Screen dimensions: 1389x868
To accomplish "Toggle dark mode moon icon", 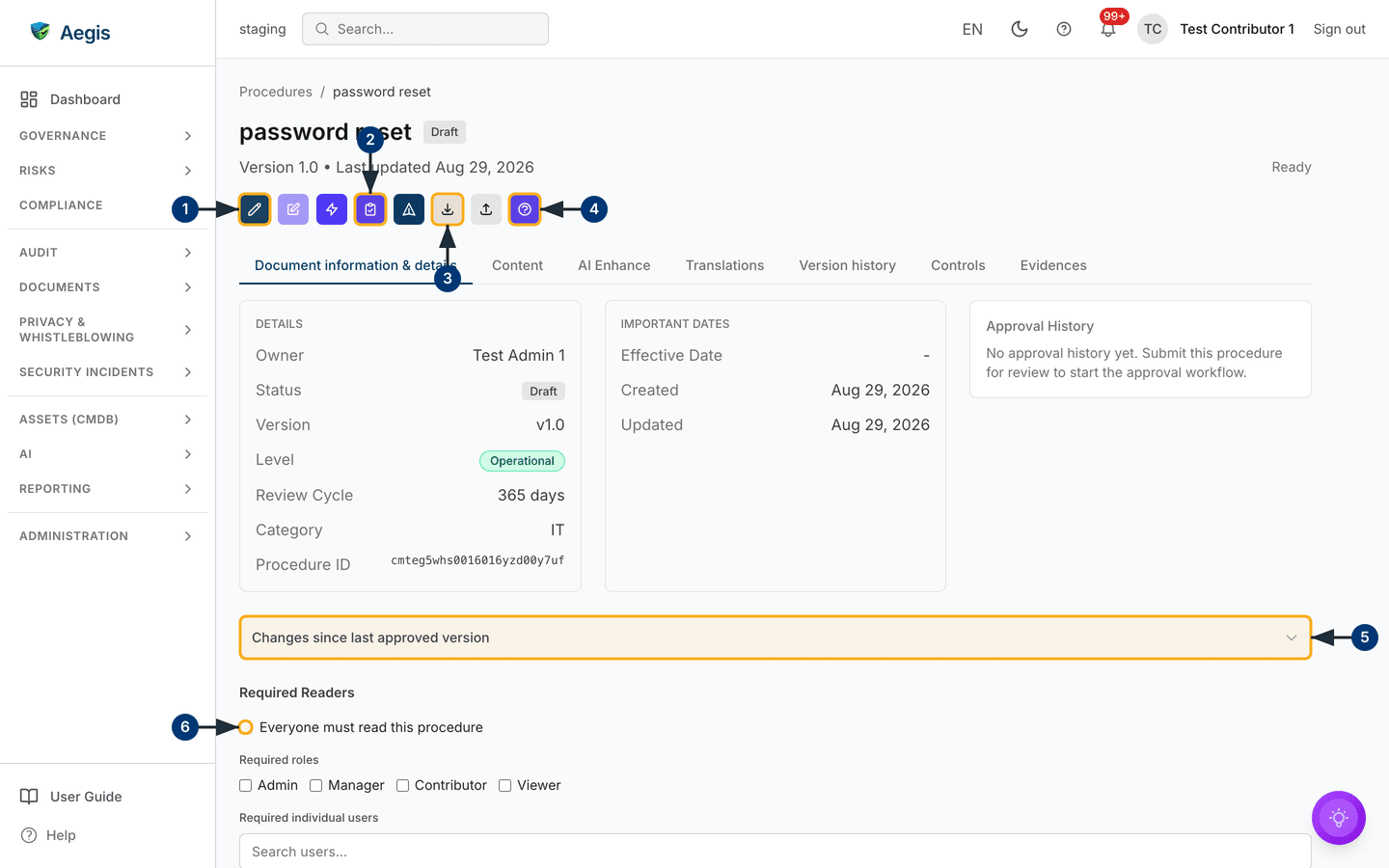I will tap(1020, 29).
